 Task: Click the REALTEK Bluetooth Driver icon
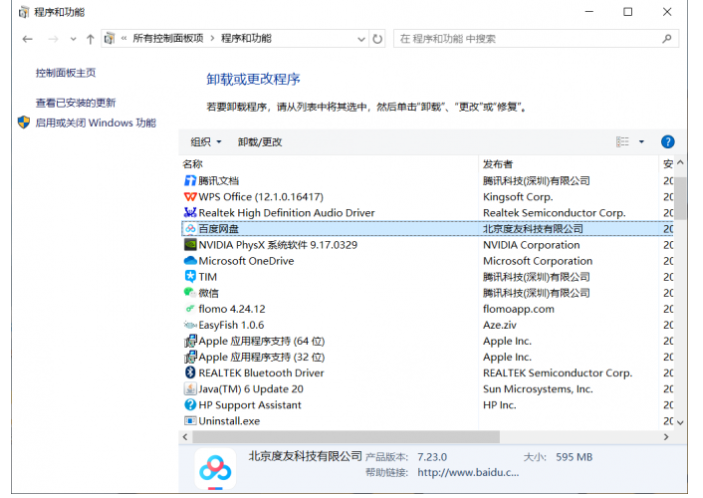point(190,373)
